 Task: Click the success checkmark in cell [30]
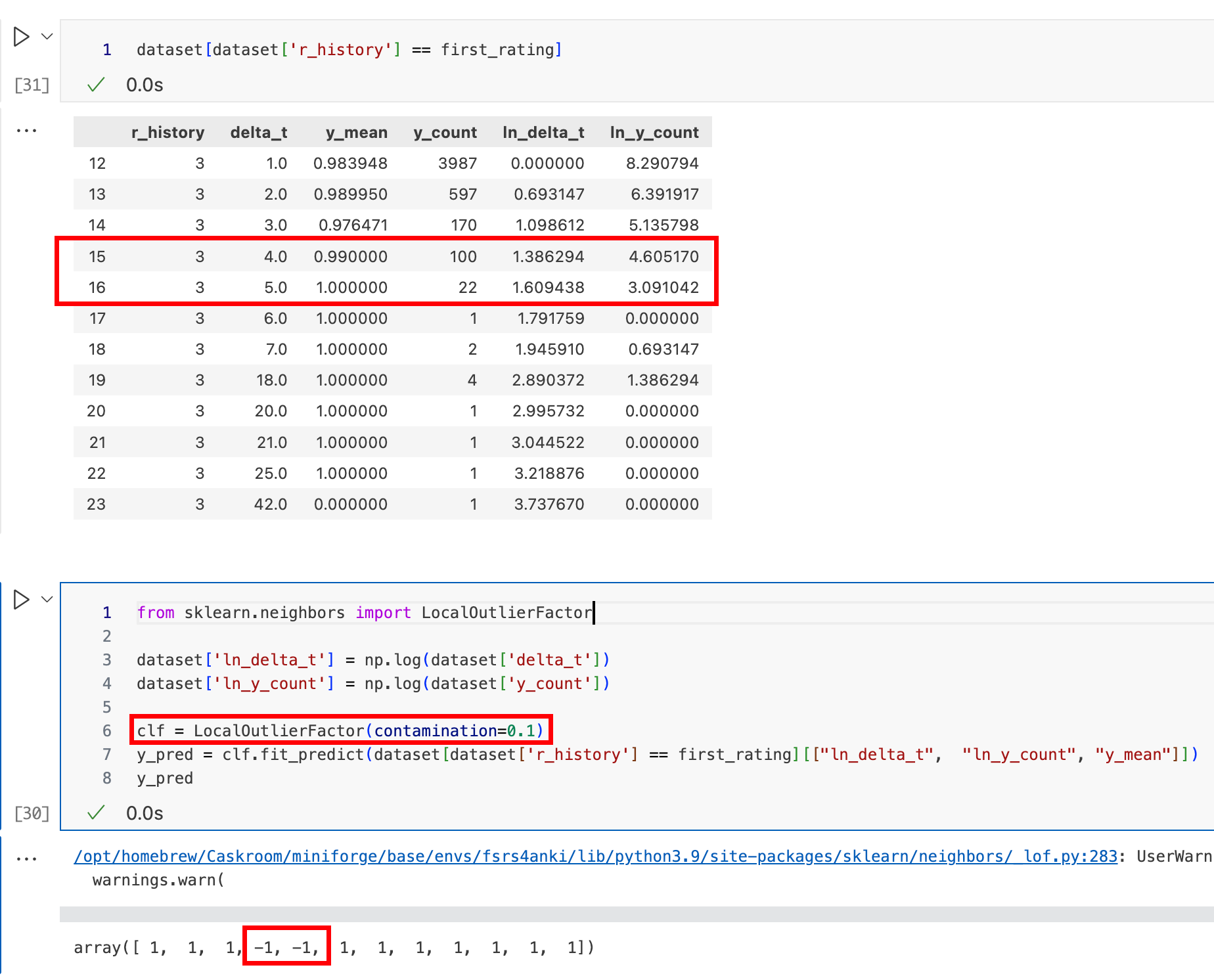pos(95,813)
